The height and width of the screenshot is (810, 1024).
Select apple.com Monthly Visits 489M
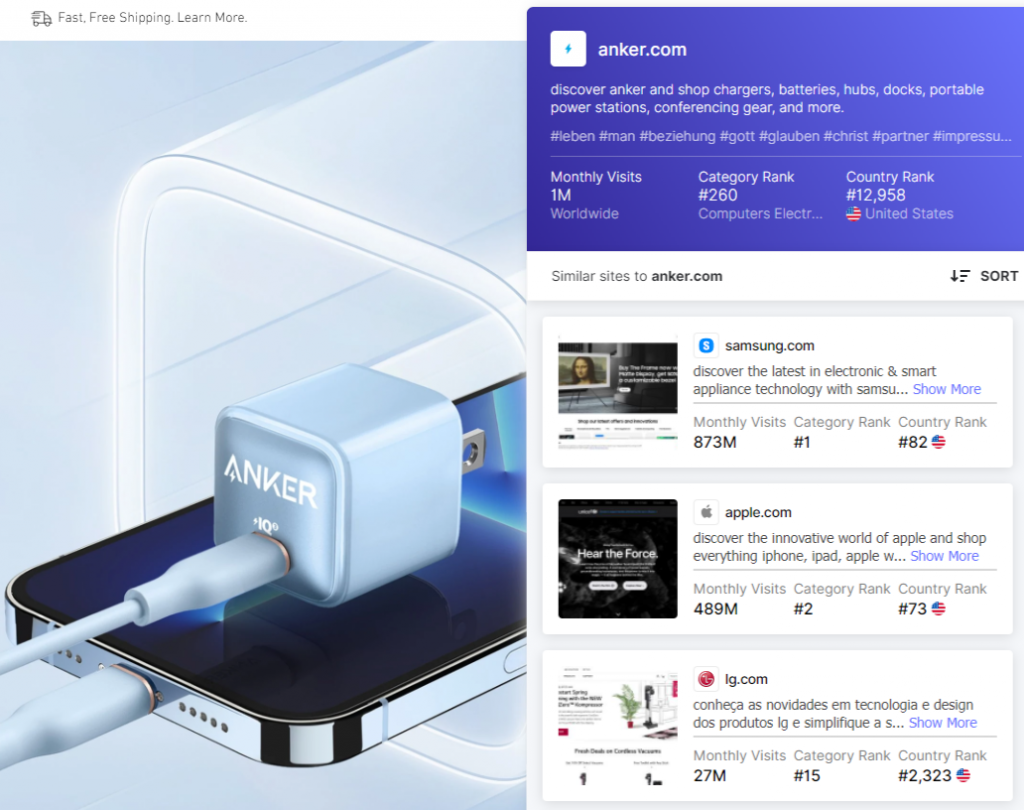coord(715,609)
